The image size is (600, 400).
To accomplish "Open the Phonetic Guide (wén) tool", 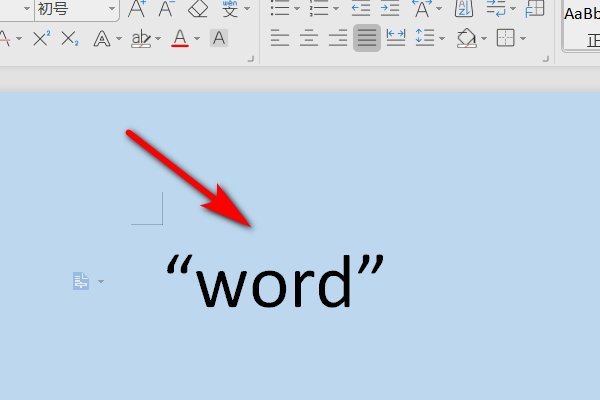I will (x=230, y=9).
